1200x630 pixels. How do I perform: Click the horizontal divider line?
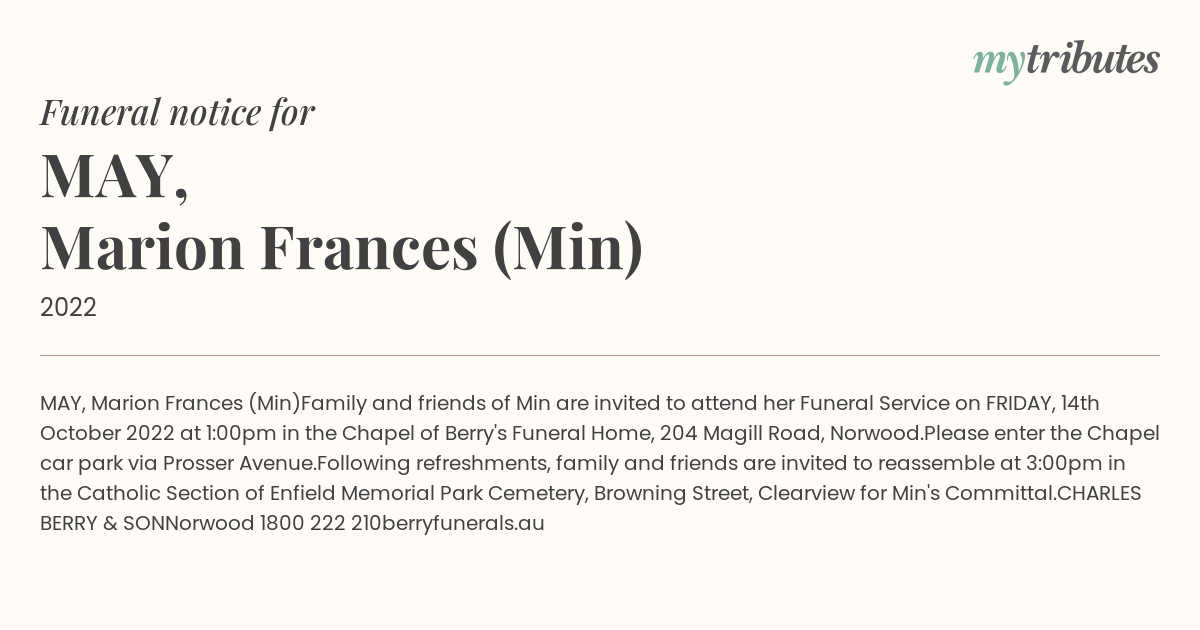coord(600,355)
